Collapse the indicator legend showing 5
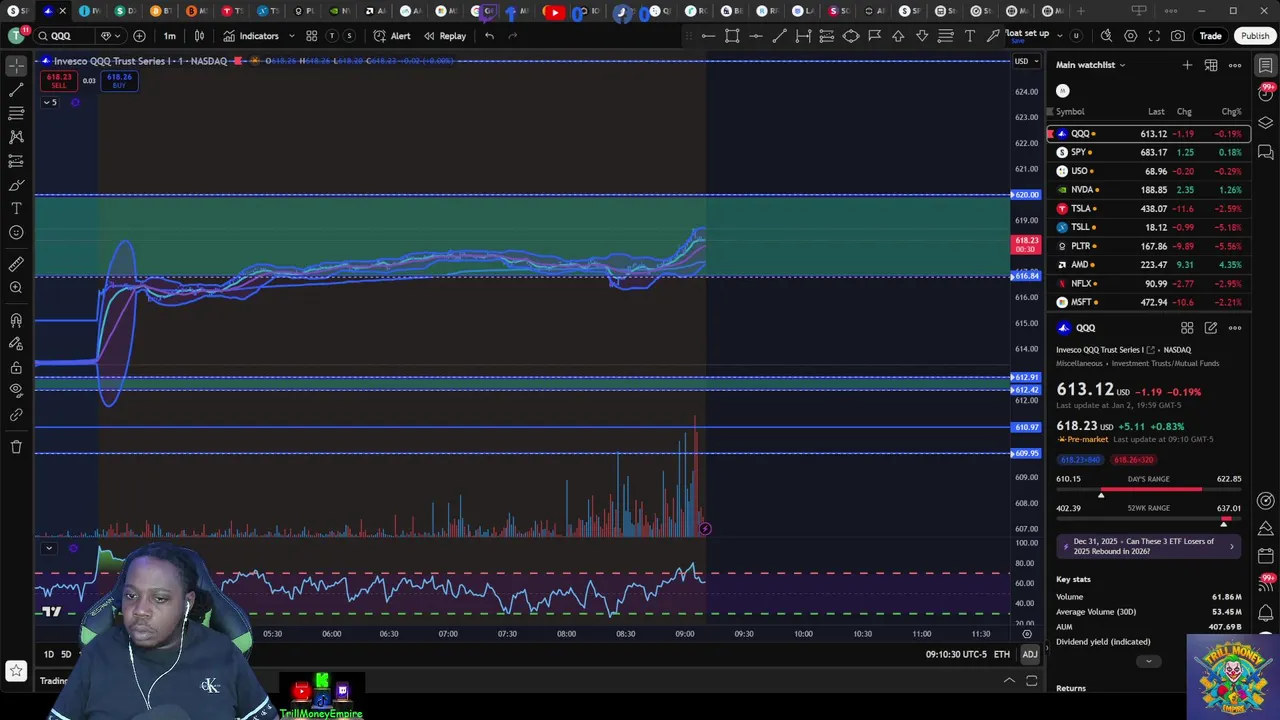The image size is (1280, 720). pyautogui.click(x=50, y=102)
